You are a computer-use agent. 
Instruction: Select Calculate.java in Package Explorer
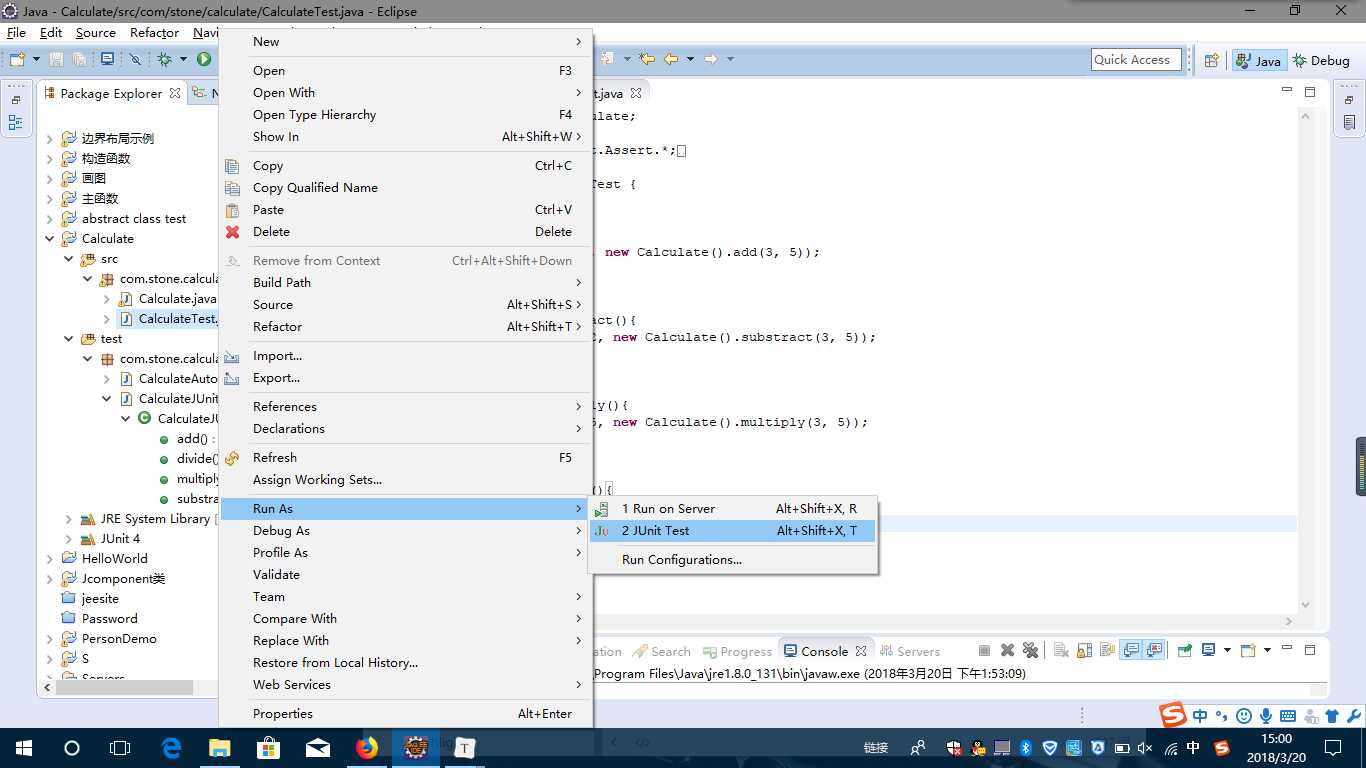(168, 299)
